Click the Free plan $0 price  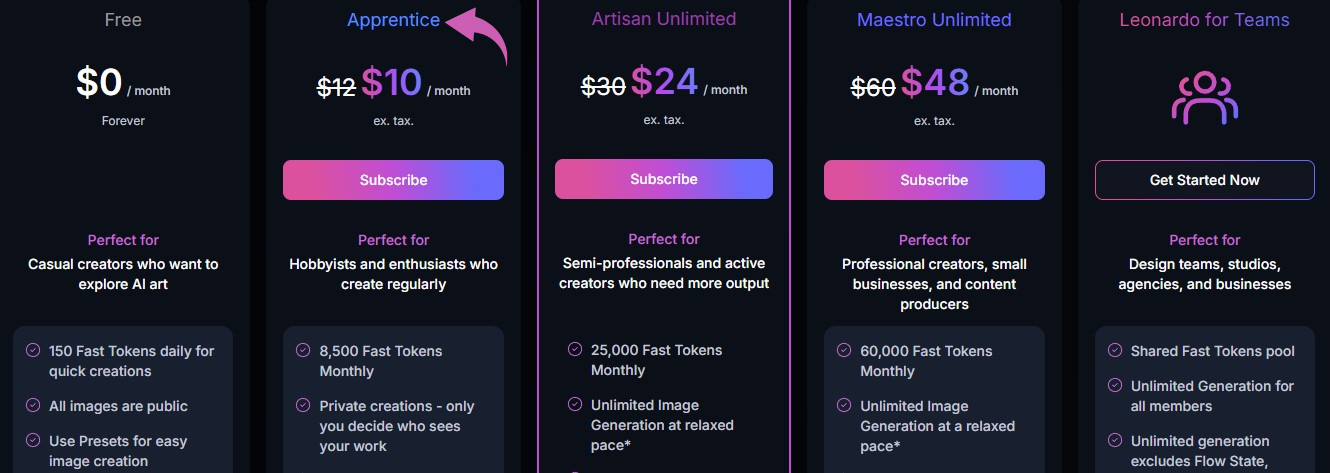click(x=100, y=83)
